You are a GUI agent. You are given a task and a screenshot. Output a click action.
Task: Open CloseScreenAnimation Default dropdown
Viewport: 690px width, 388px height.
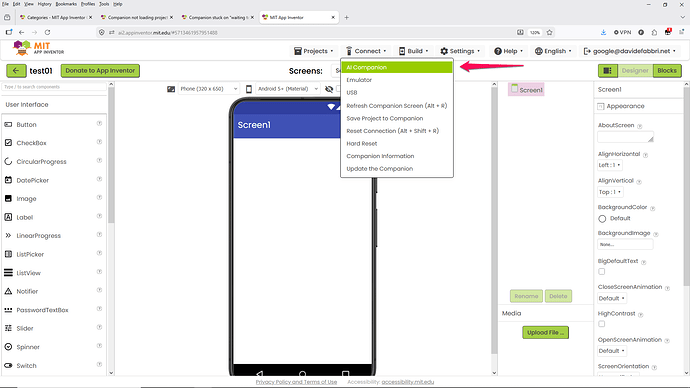pos(612,298)
